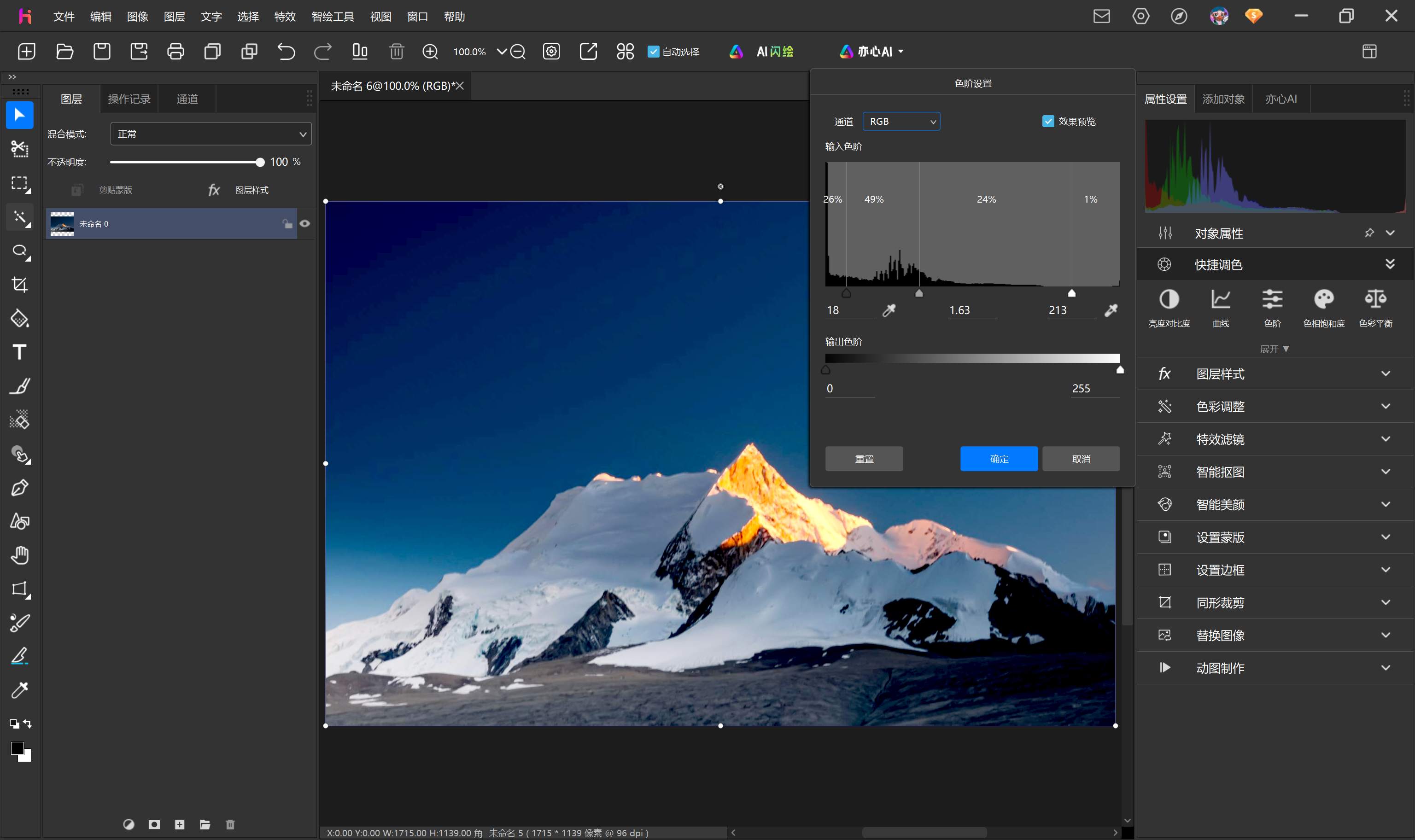
Task: Select the eyedropper color picker tool
Action: [20, 690]
